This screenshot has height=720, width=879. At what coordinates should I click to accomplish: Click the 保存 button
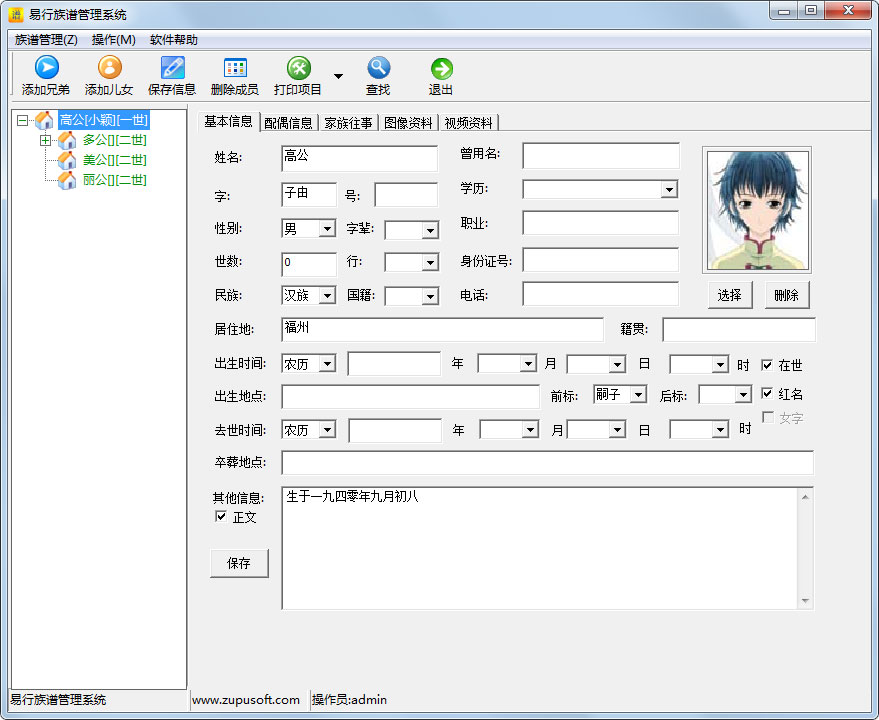click(239, 563)
